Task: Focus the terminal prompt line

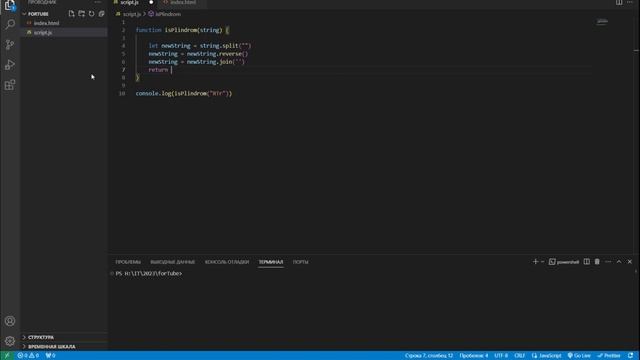Action: (x=149, y=273)
